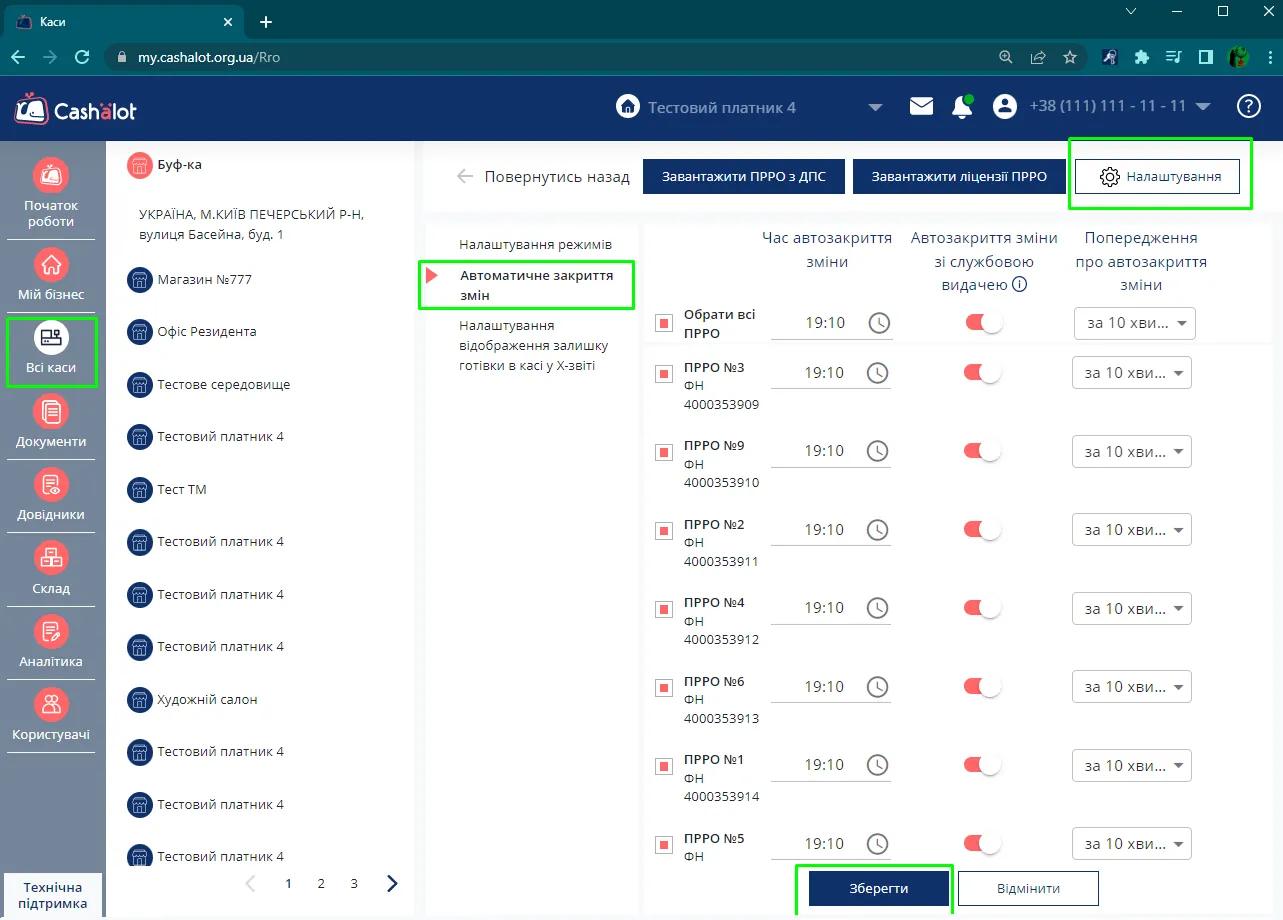
Task: Toggle the Обрати всі ПРРО checkbox
Action: tap(664, 323)
